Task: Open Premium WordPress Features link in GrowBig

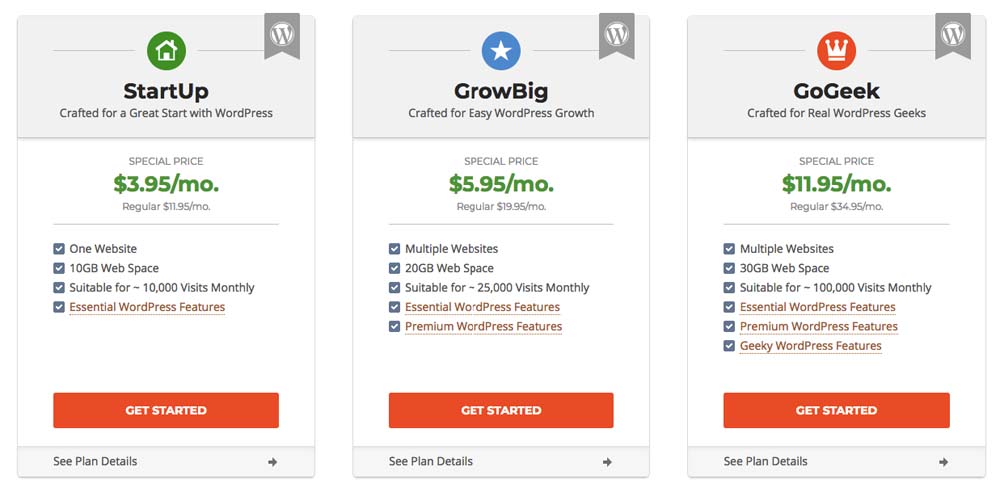Action: [x=483, y=327]
